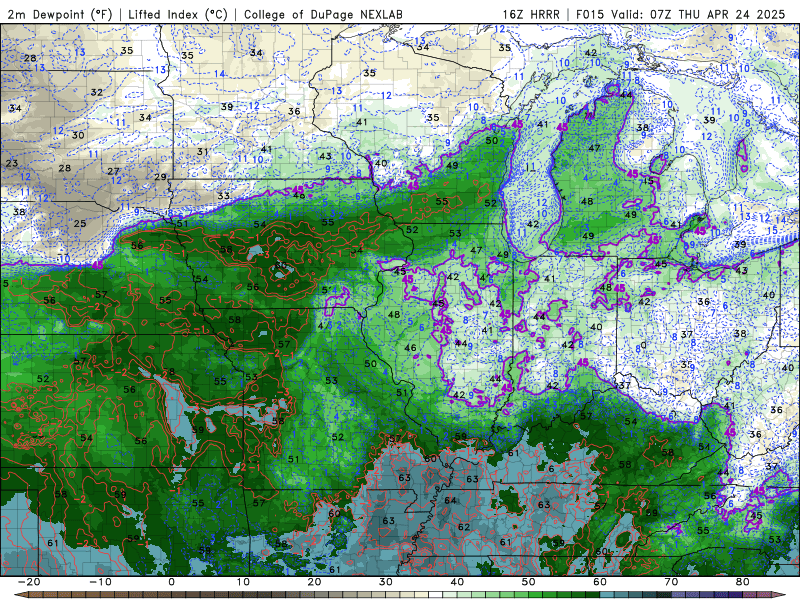This screenshot has height=600, width=800.
Task: Click the "16Z HRRR" model run label
Action: [x=531, y=14]
